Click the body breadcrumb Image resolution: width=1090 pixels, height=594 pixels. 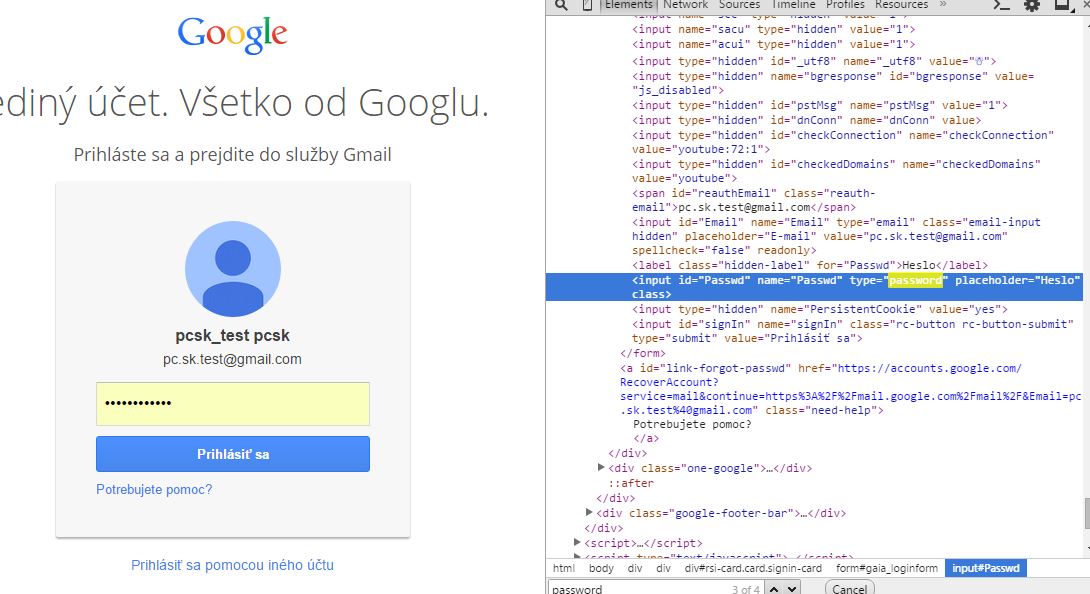[601, 568]
